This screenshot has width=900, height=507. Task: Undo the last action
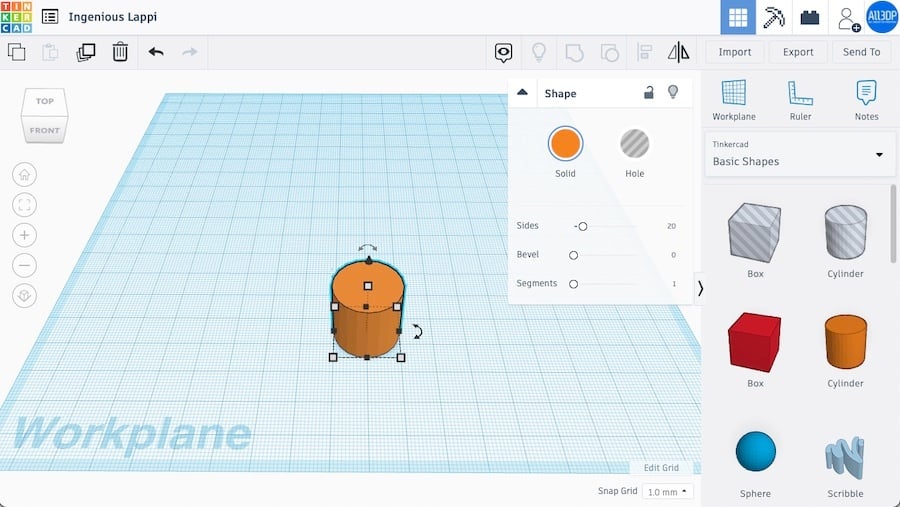point(156,52)
